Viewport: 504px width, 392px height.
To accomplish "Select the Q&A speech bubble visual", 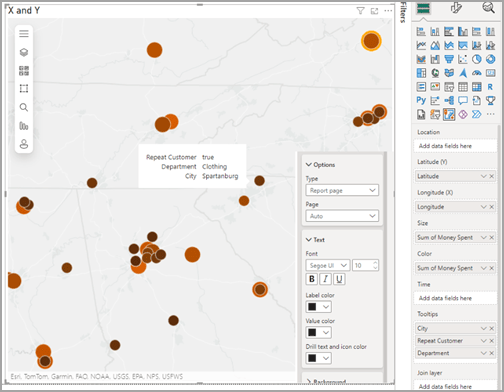I will click(463, 100).
